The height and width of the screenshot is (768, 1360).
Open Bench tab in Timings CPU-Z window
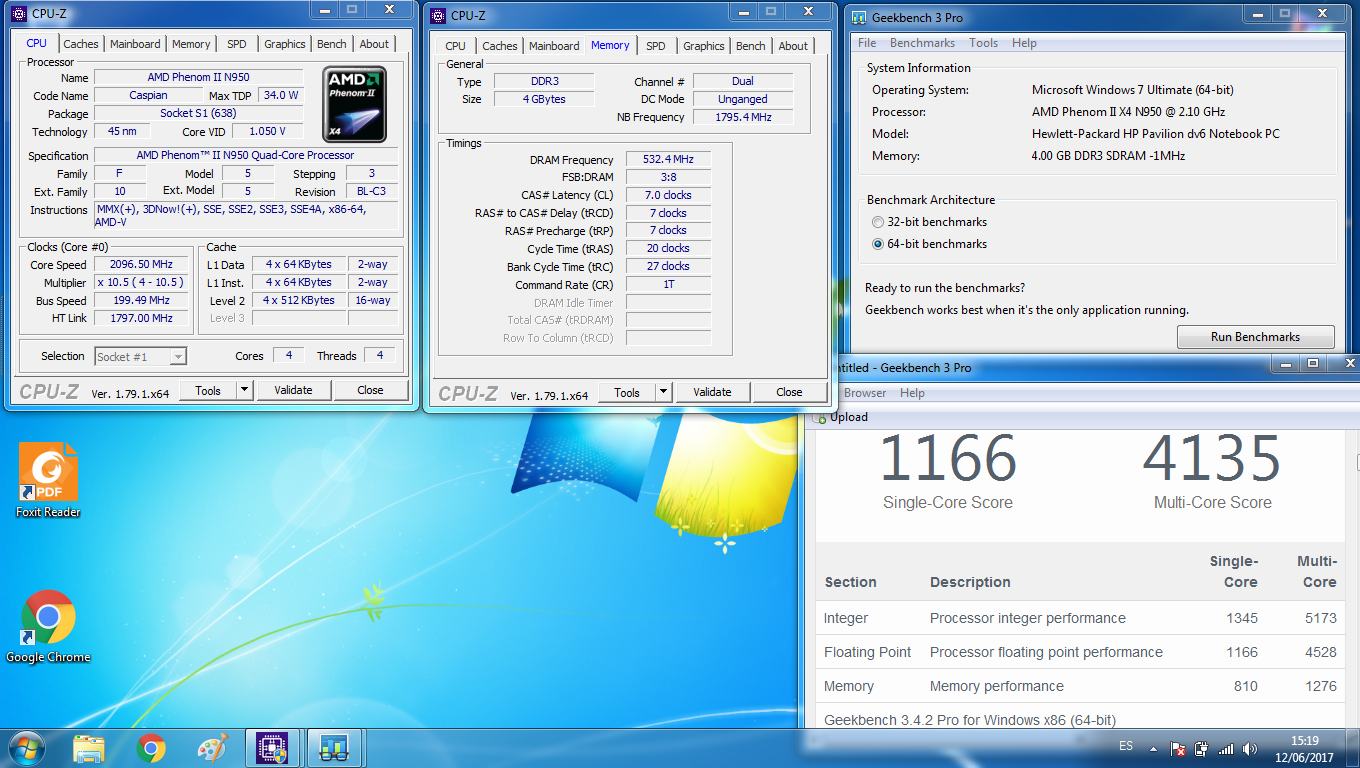[751, 46]
